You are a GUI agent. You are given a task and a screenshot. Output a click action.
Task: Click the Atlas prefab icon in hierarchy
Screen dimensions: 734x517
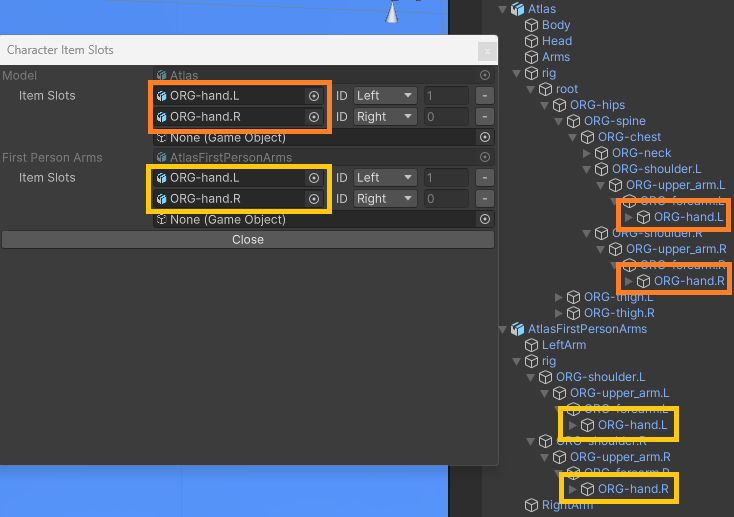517,9
